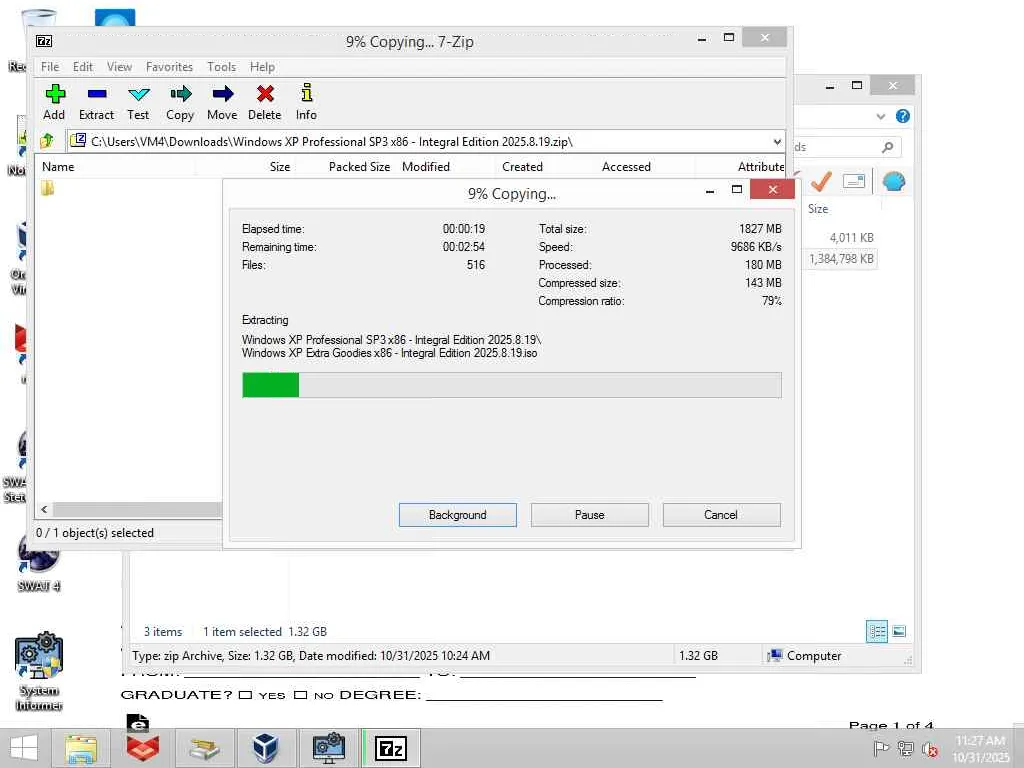
Task: Sort by Name column header
Action: click(58, 167)
